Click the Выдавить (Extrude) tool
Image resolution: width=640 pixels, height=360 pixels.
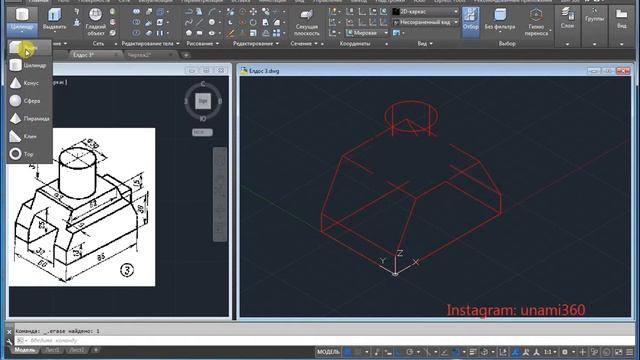(x=54, y=20)
